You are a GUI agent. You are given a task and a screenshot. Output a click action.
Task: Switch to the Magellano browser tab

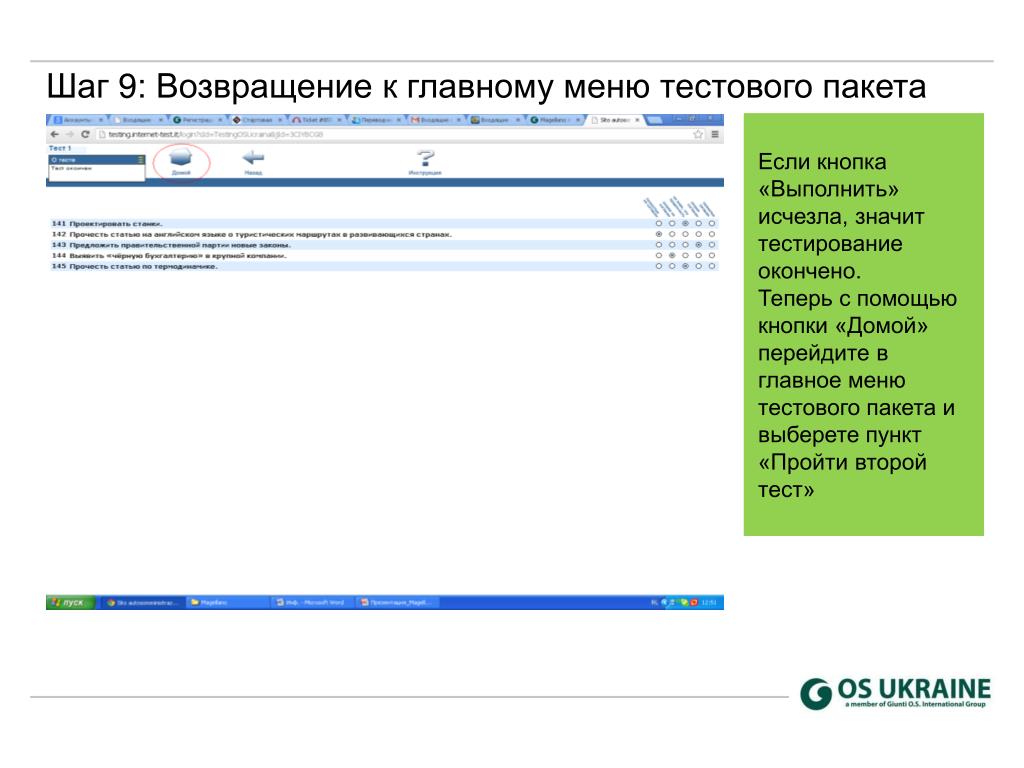click(556, 120)
